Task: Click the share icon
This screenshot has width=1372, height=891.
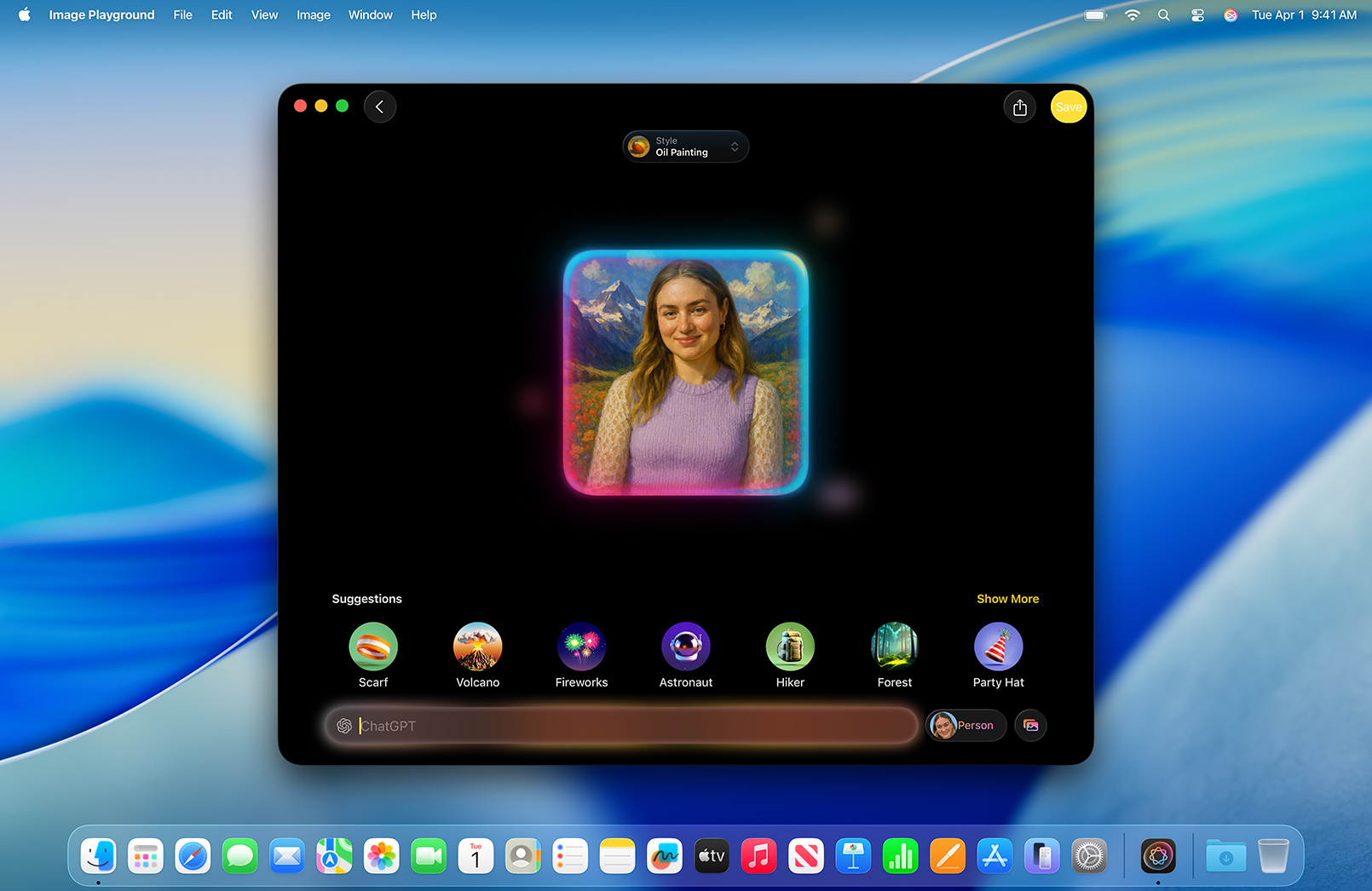Action: (x=1019, y=107)
